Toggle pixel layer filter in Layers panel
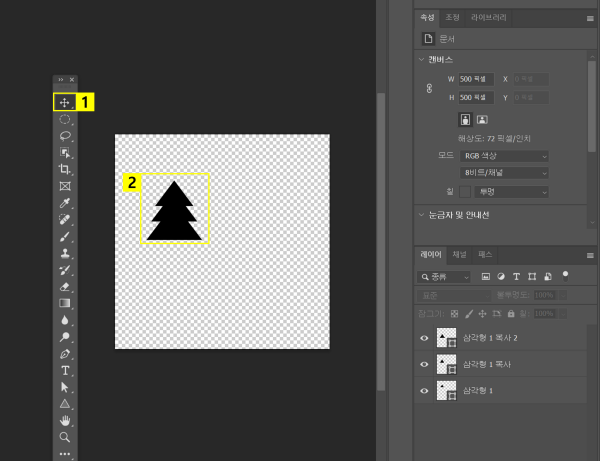Viewport: 600px width, 461px height. 486,277
